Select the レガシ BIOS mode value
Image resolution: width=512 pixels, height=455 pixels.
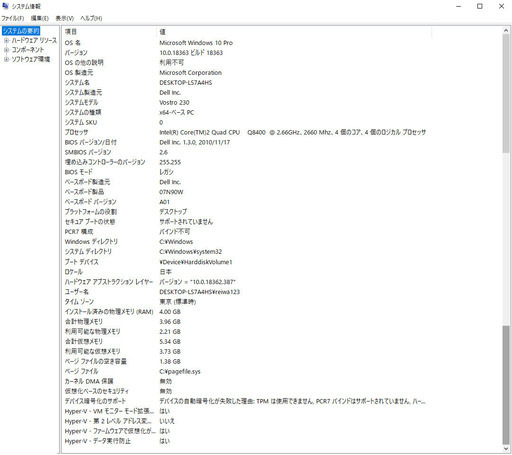click(x=166, y=172)
